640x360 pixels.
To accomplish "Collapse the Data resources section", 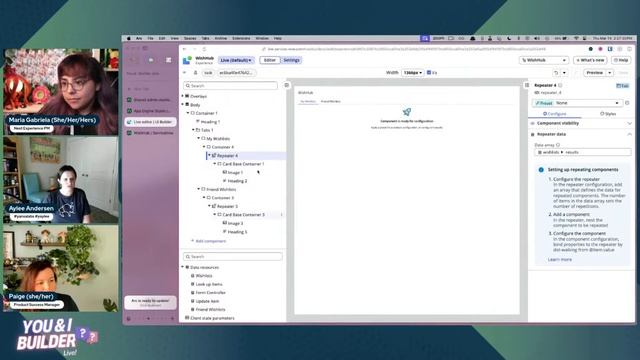I will click(x=183, y=267).
